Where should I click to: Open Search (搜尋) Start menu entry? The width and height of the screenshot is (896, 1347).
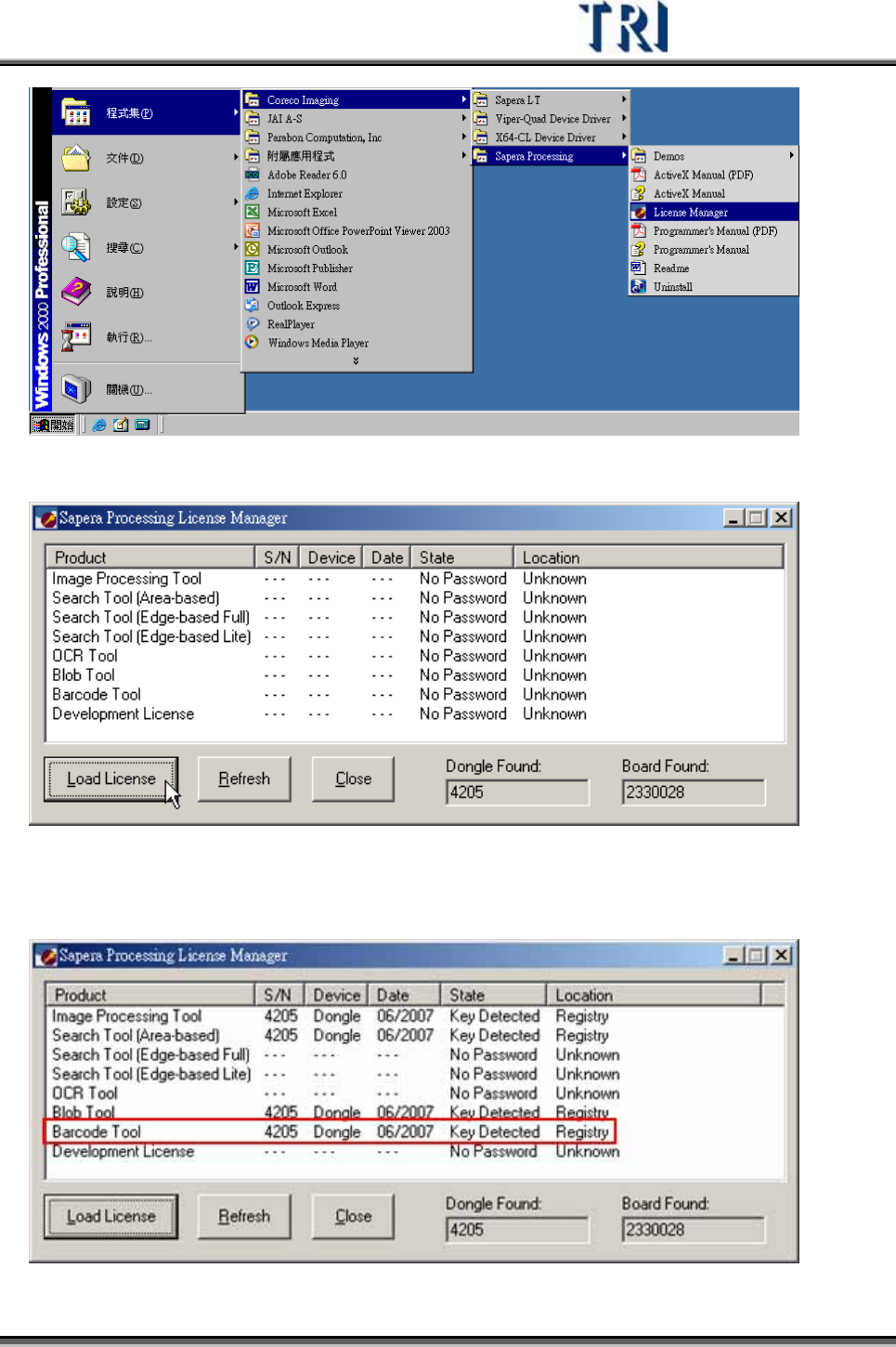point(148,247)
